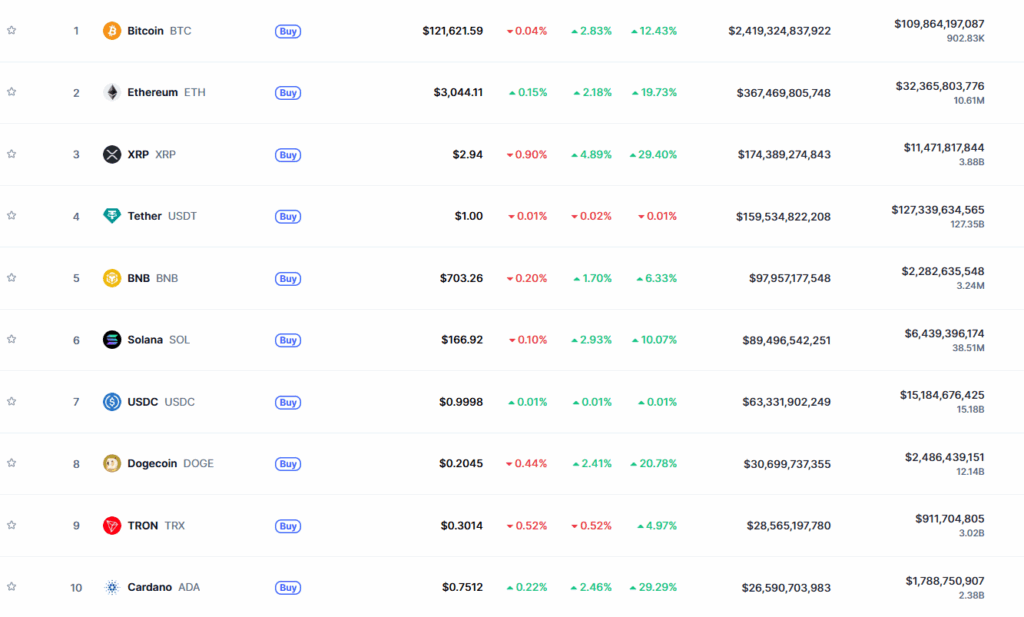This screenshot has width=1024, height=617.
Task: Click the Dogecoin shiba logo
Action: click(x=112, y=464)
